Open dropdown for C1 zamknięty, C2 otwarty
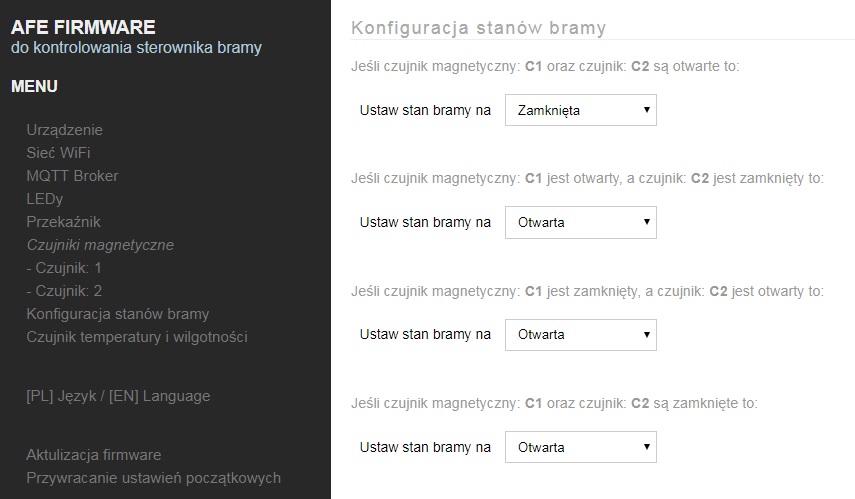This screenshot has width=855, height=499. pos(581,334)
